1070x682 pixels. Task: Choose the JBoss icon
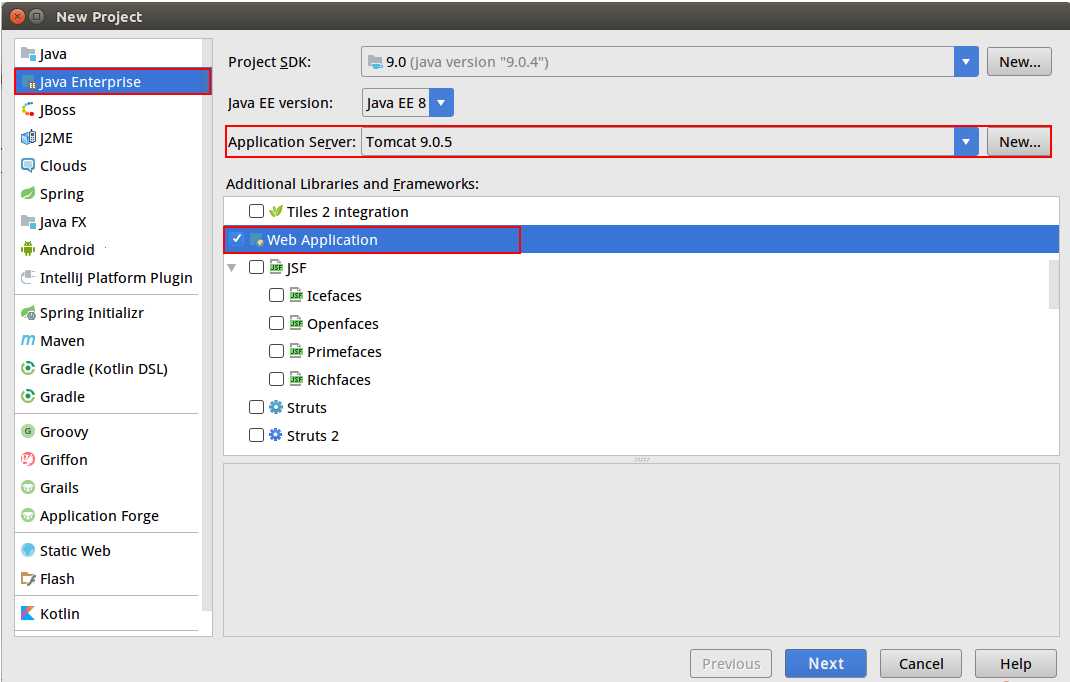[x=28, y=109]
